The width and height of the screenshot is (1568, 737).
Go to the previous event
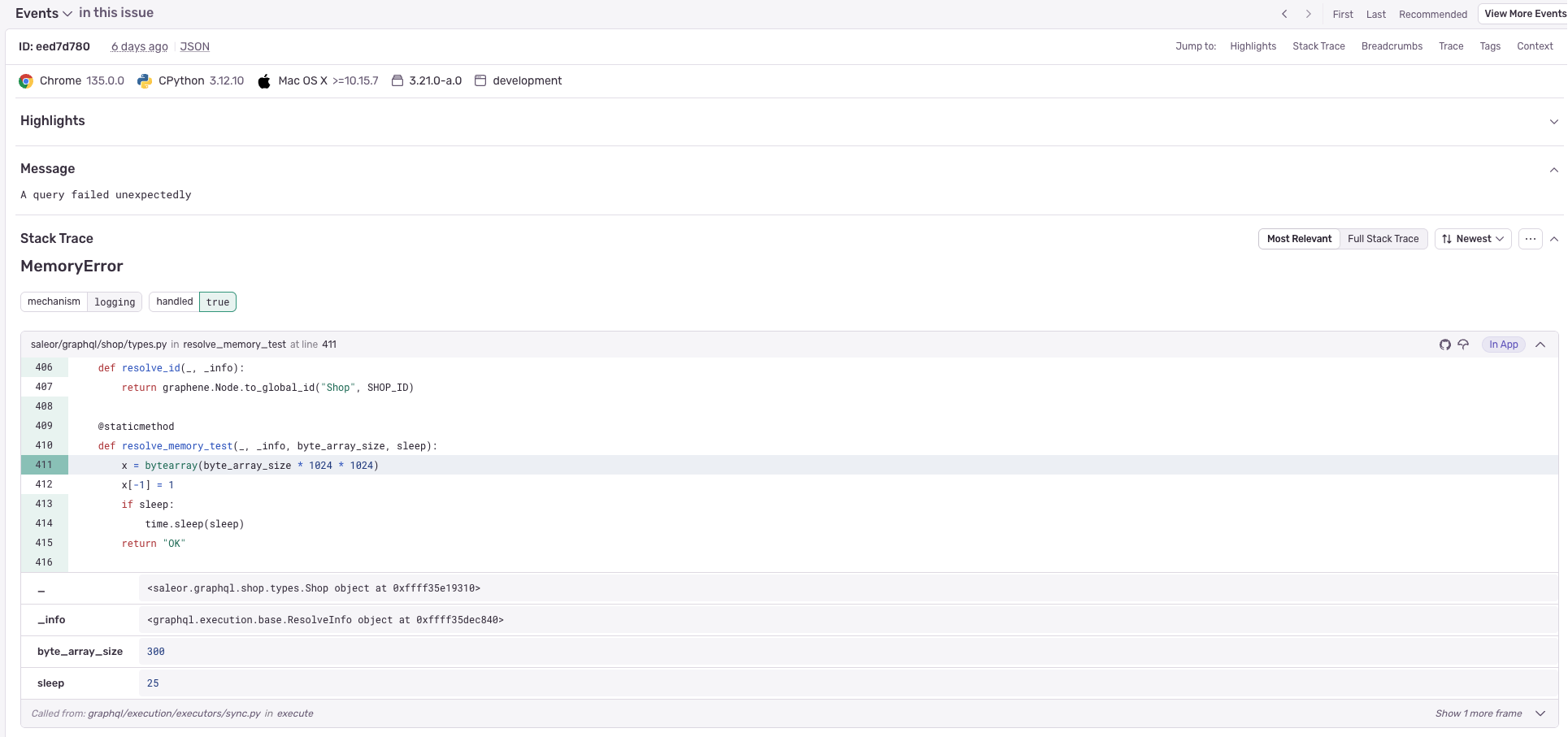pyautogui.click(x=1284, y=14)
